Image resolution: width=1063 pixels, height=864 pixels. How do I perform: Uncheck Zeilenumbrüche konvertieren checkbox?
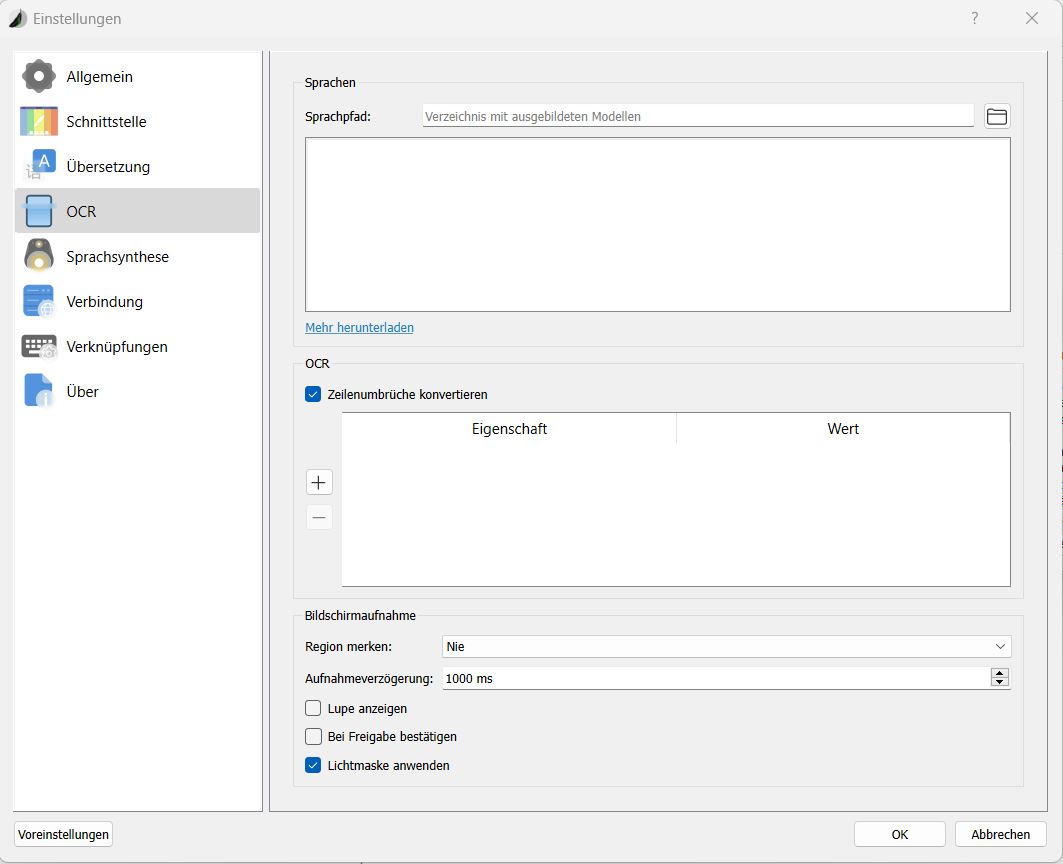[x=313, y=395]
